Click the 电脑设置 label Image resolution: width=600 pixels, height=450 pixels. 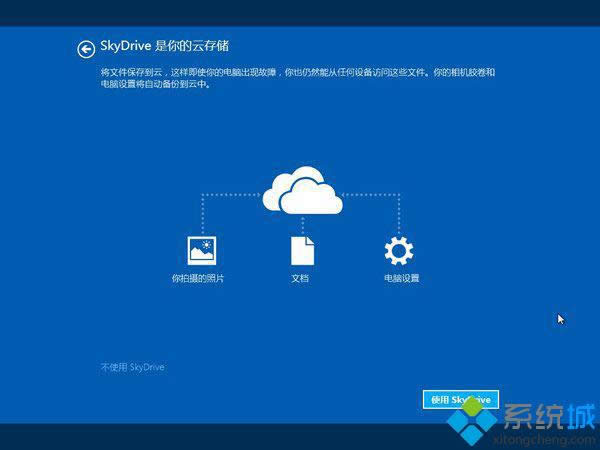click(401, 278)
